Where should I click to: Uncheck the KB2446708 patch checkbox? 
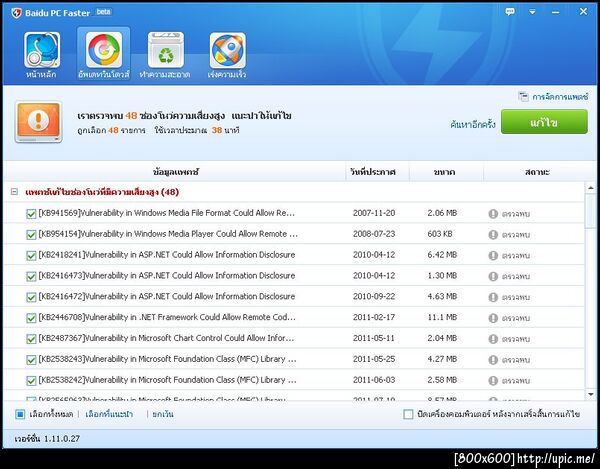tap(31, 318)
